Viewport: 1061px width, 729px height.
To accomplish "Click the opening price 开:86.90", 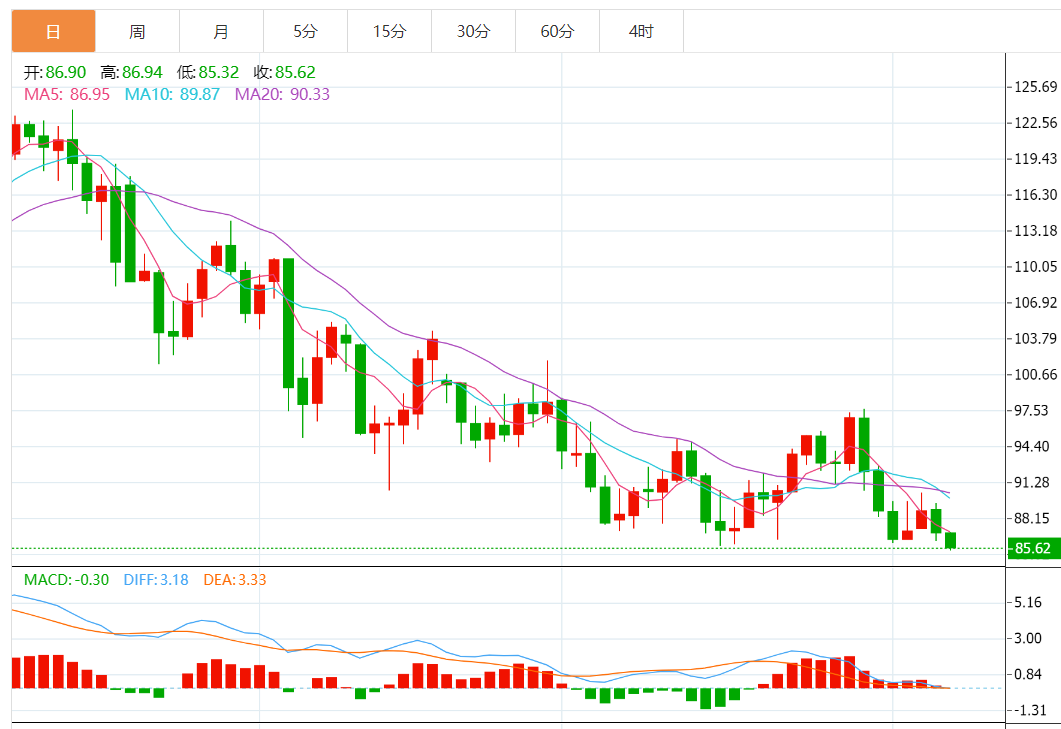I will pos(55,72).
